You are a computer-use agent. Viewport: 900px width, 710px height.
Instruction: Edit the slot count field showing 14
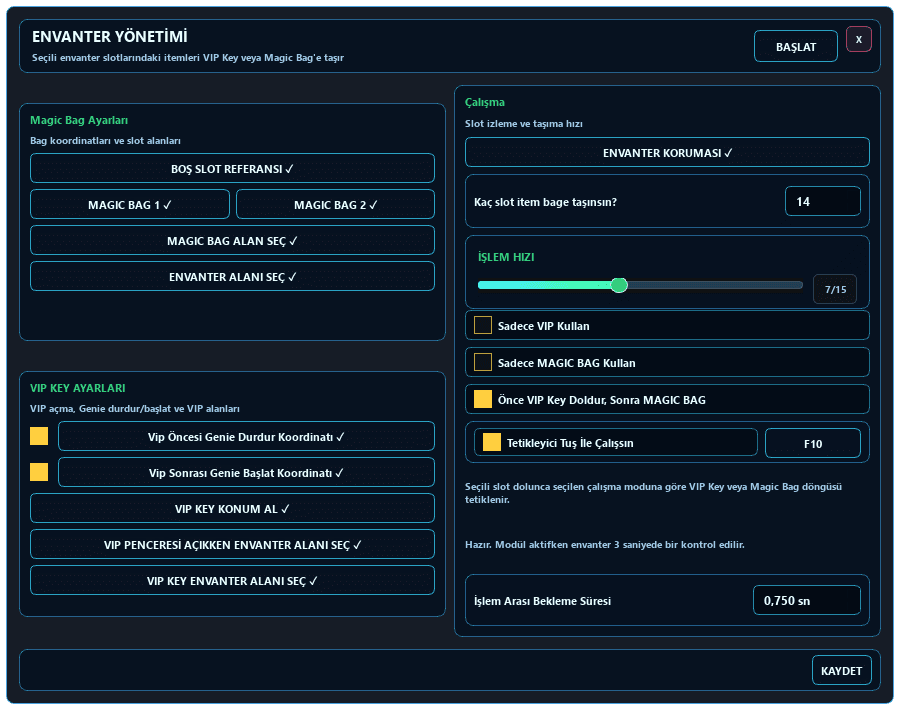[823, 201]
